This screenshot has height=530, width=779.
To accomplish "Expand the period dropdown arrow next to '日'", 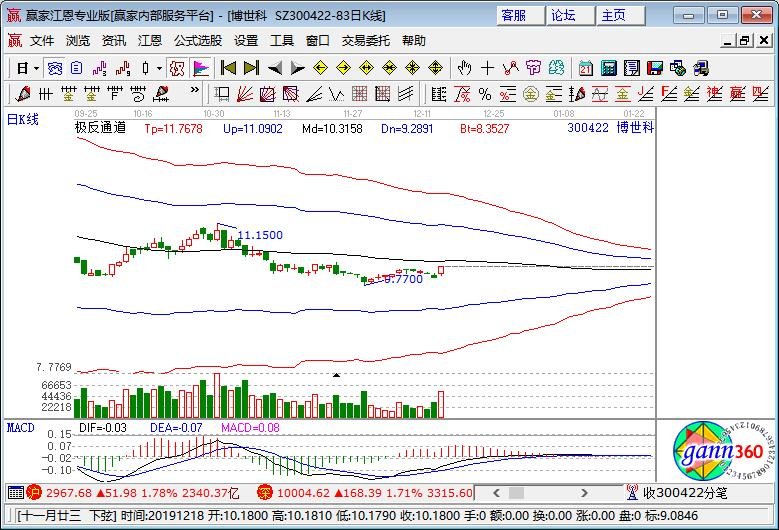I will [36, 69].
